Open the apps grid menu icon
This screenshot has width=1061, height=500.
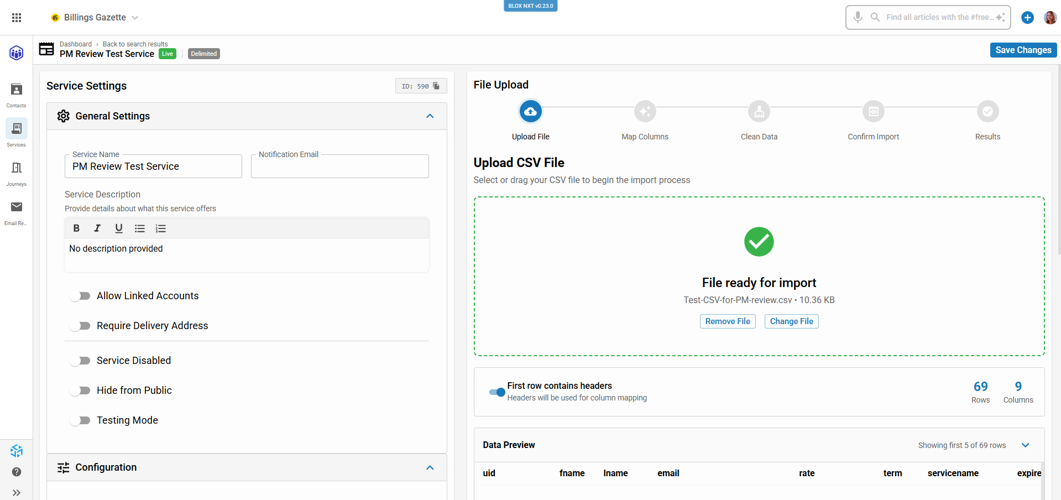pos(16,17)
